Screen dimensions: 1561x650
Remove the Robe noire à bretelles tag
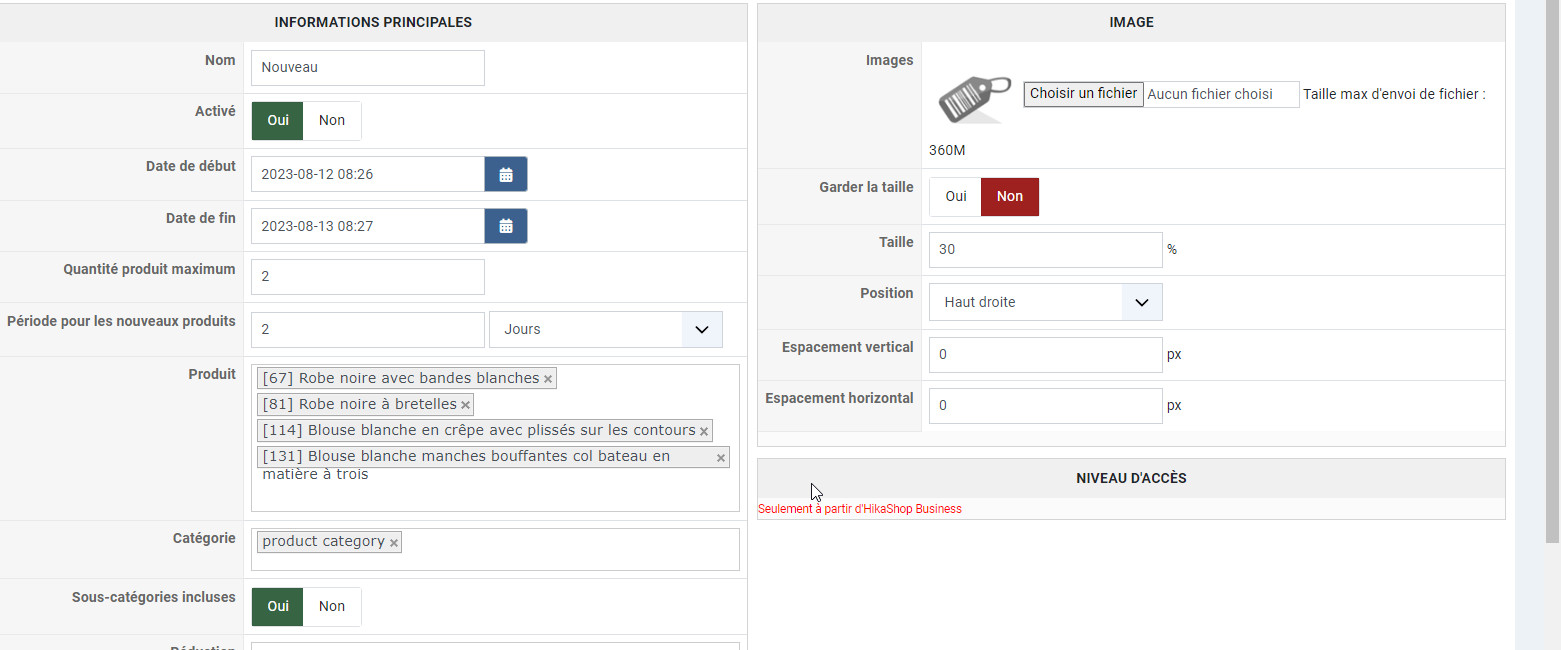point(465,405)
